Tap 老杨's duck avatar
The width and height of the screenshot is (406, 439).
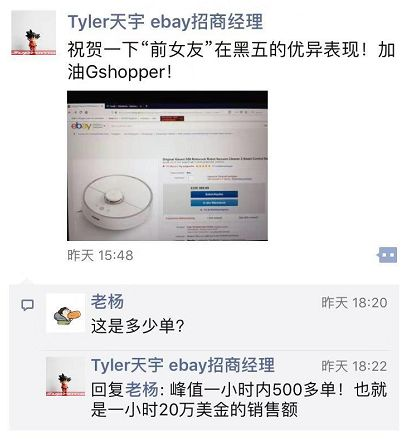click(66, 313)
